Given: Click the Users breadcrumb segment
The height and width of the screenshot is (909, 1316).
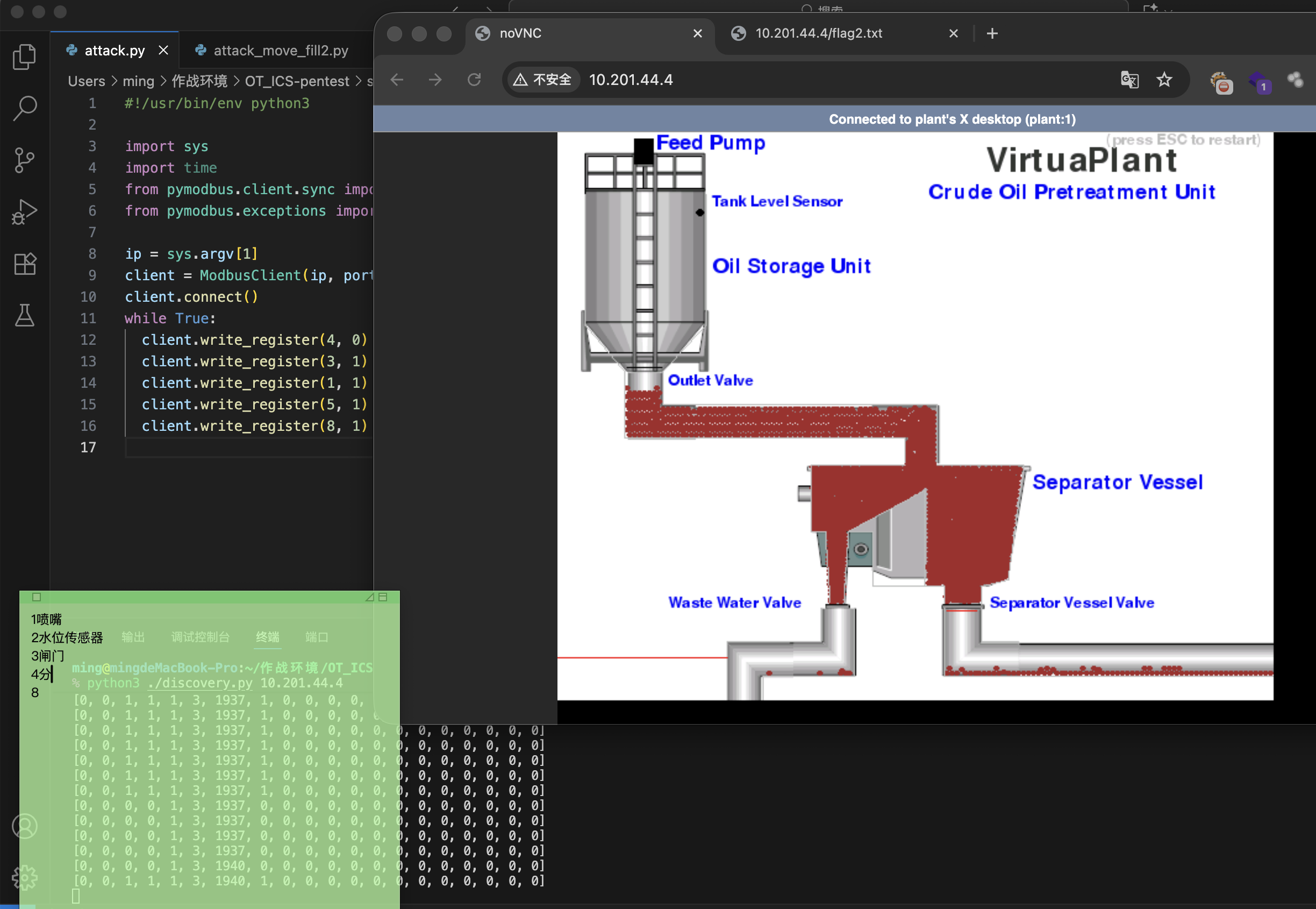Looking at the screenshot, I should click(87, 81).
